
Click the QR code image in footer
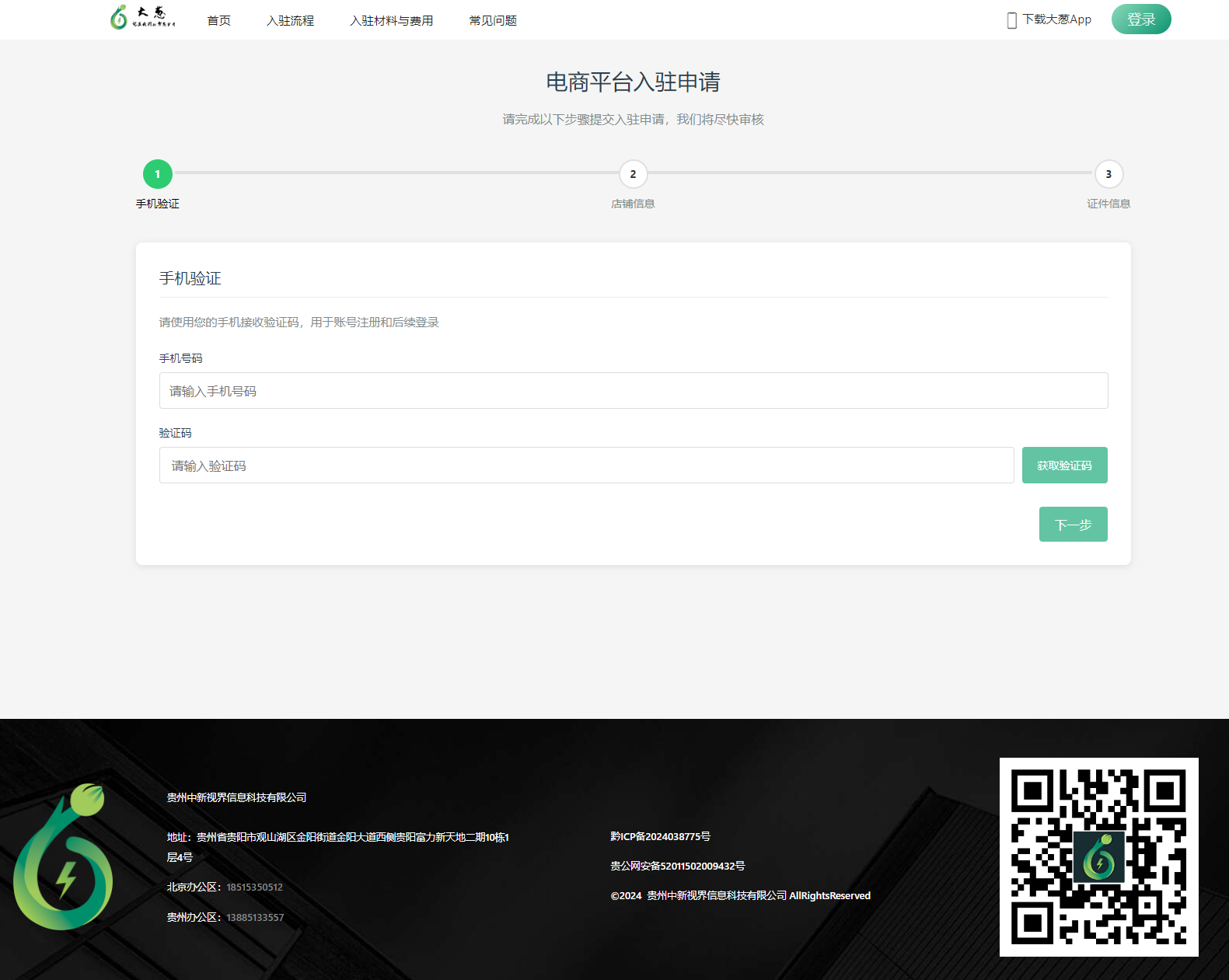click(1098, 856)
